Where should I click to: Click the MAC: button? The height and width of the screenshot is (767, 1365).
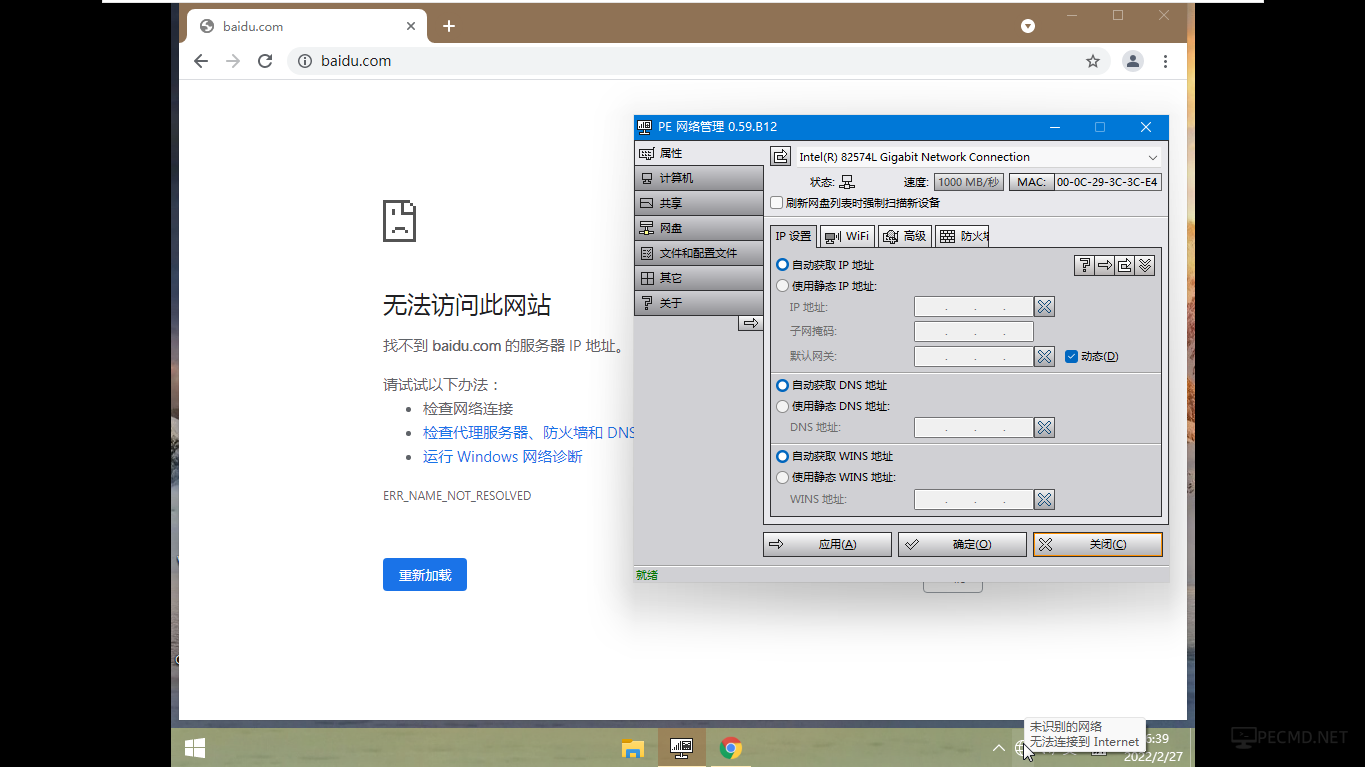1031,182
